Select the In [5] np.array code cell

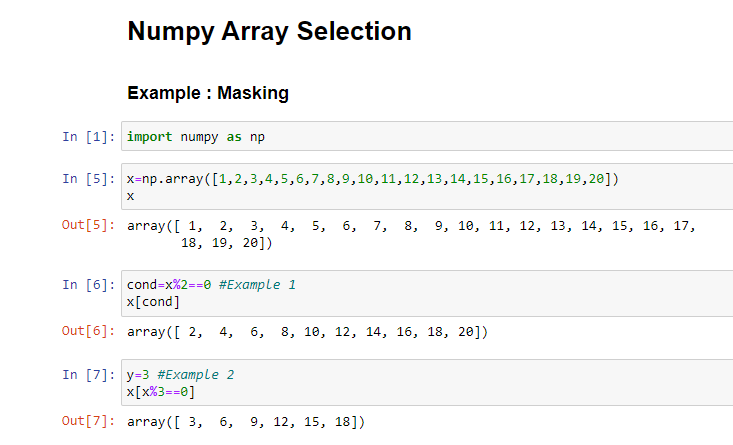pyautogui.click(x=427, y=187)
